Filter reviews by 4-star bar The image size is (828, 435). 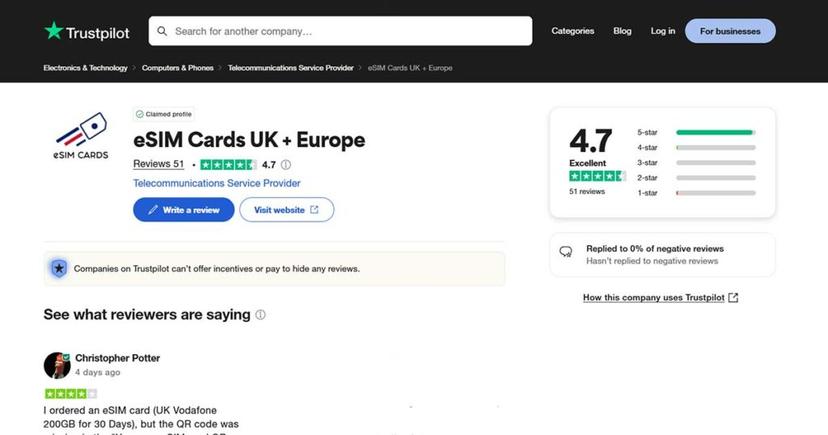click(715, 147)
